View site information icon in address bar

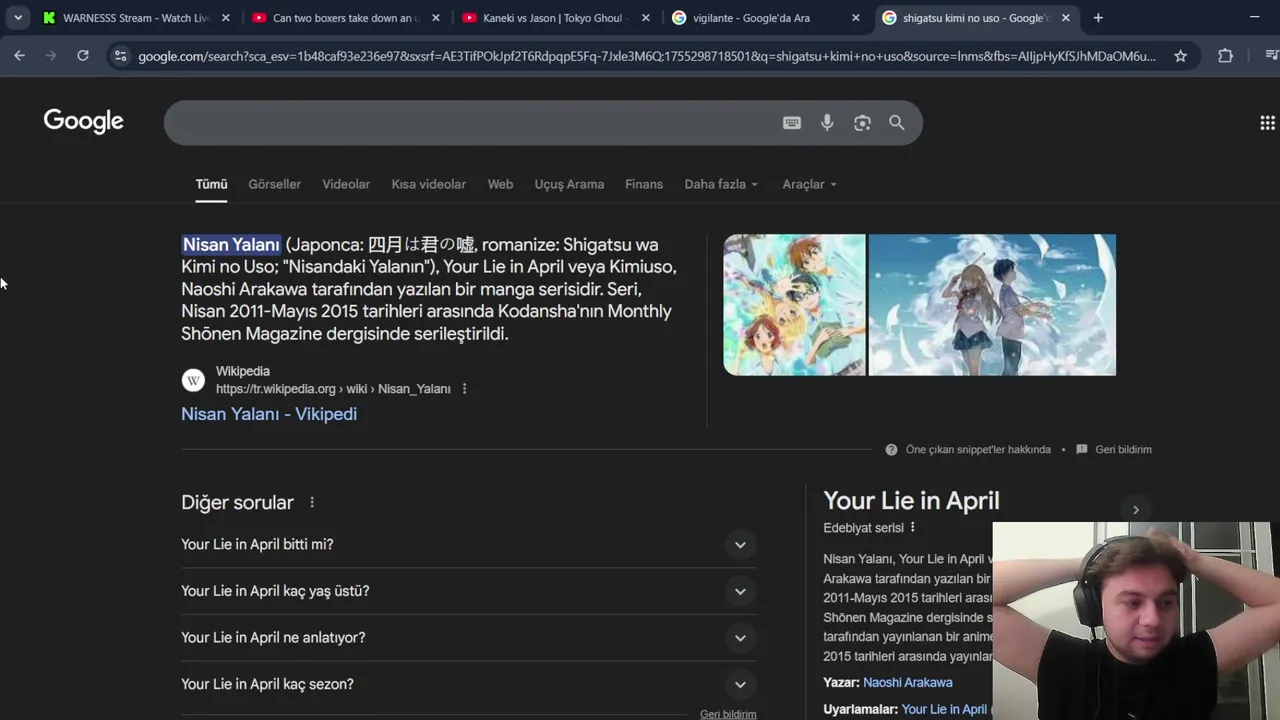[120, 56]
